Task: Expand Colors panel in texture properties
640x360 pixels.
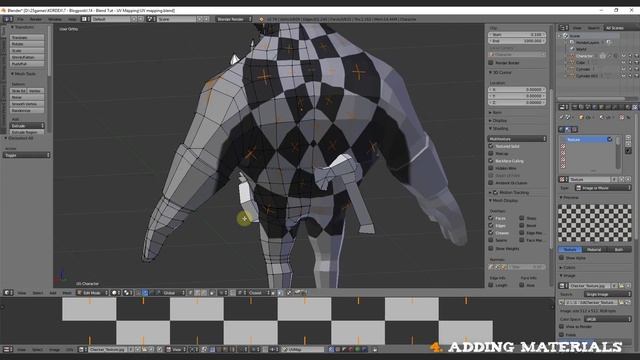Action: pos(567,267)
